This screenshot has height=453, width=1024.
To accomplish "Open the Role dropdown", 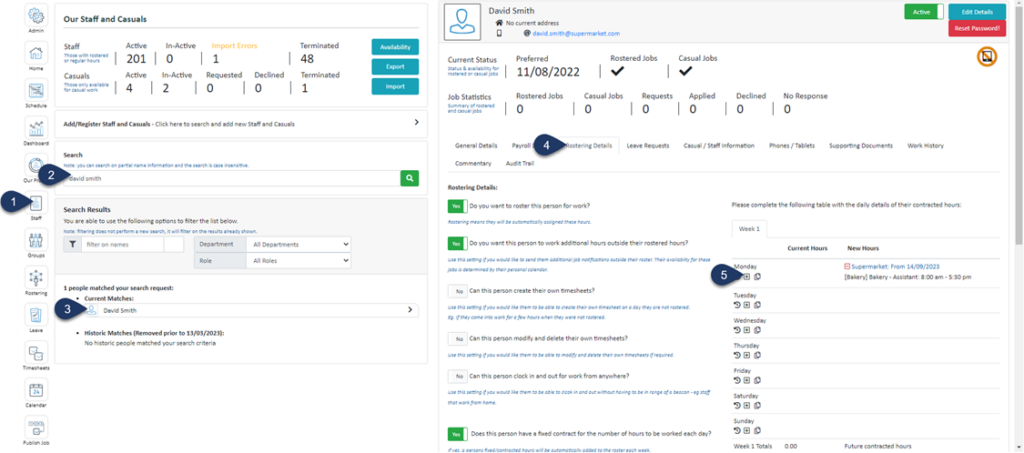I will (298, 260).
